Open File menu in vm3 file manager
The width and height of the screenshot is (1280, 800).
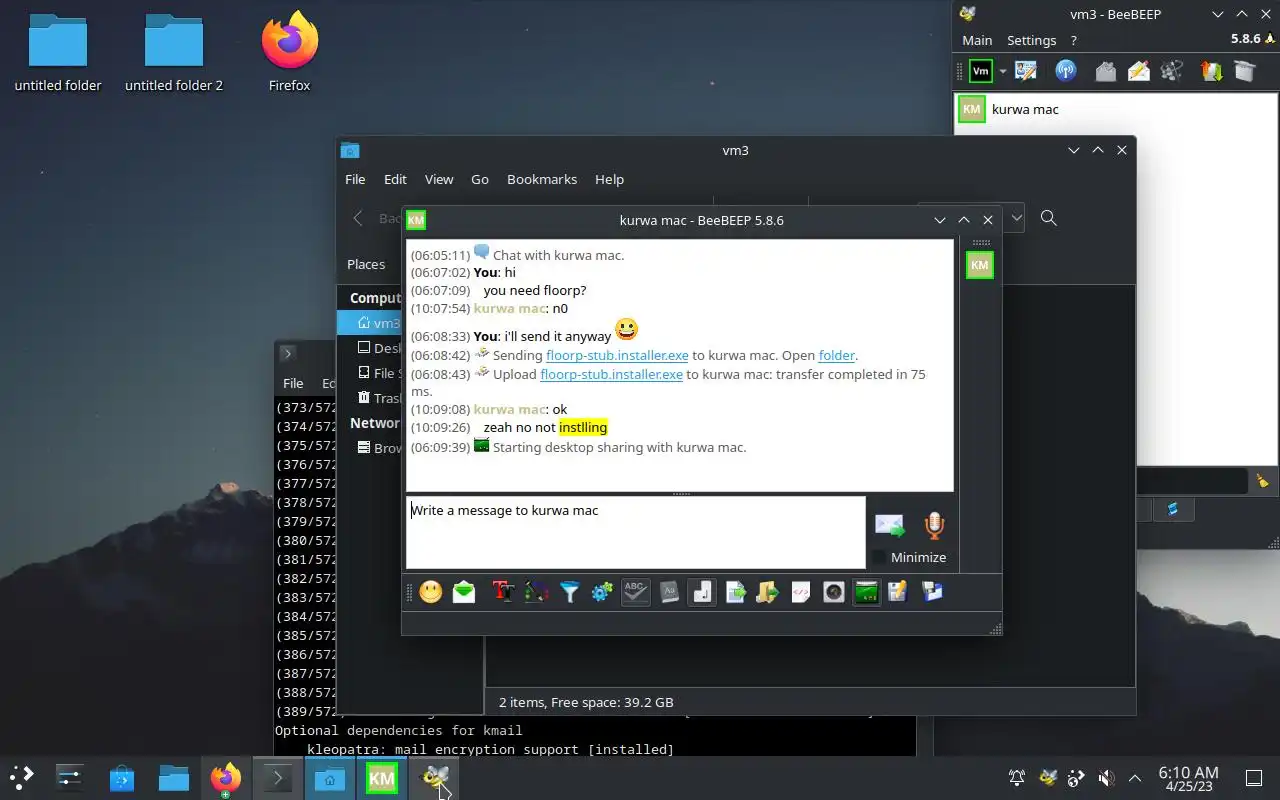tap(355, 179)
